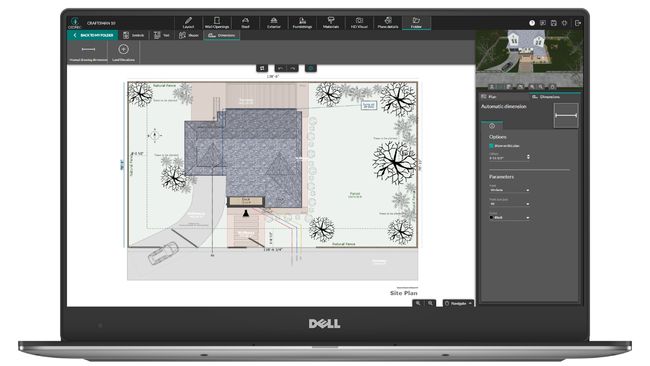Open the Wall Openings tab
The width and height of the screenshot is (650, 366).
pyautogui.click(x=217, y=23)
